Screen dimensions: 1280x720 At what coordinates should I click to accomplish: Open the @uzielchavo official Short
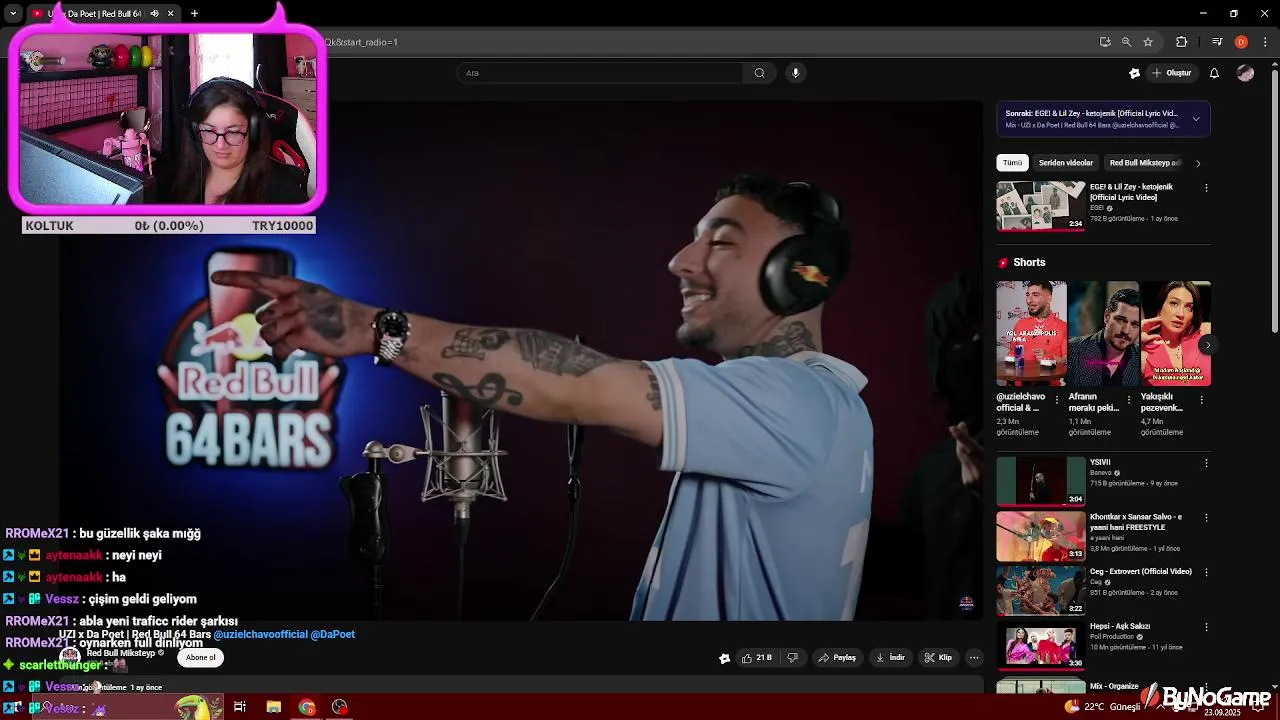click(x=1031, y=334)
